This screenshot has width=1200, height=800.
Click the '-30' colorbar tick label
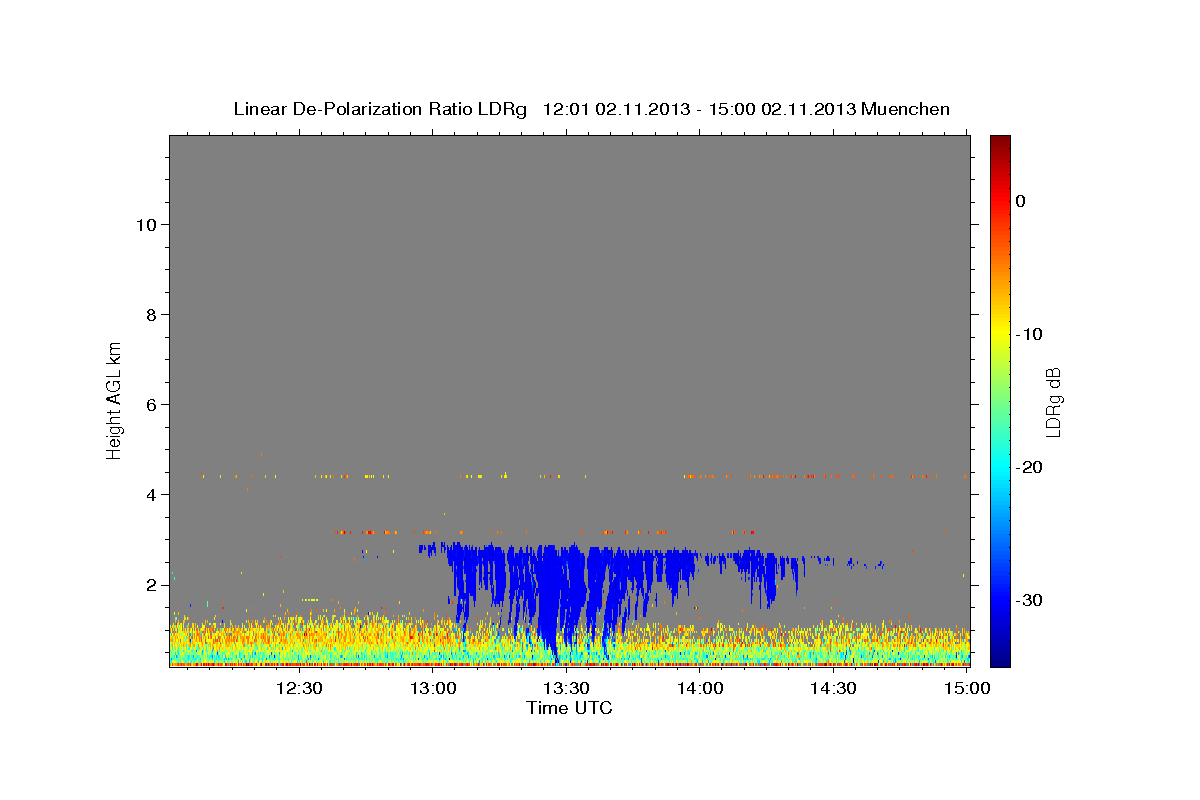click(1030, 600)
